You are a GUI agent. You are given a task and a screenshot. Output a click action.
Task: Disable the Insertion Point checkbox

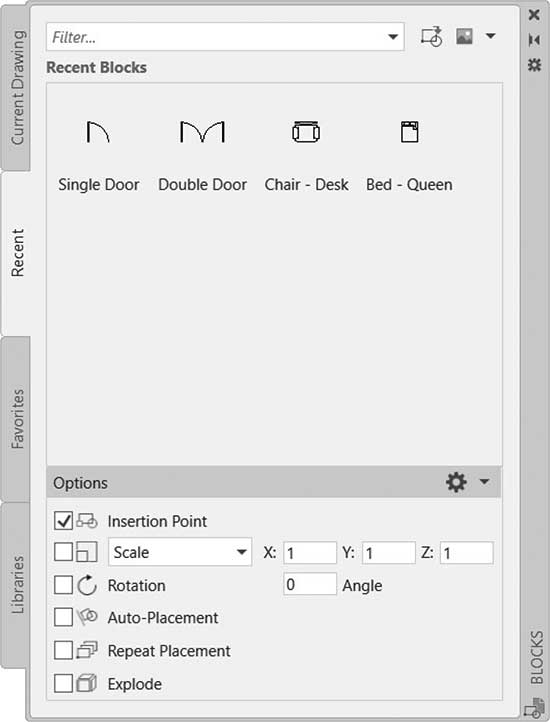click(x=63, y=521)
